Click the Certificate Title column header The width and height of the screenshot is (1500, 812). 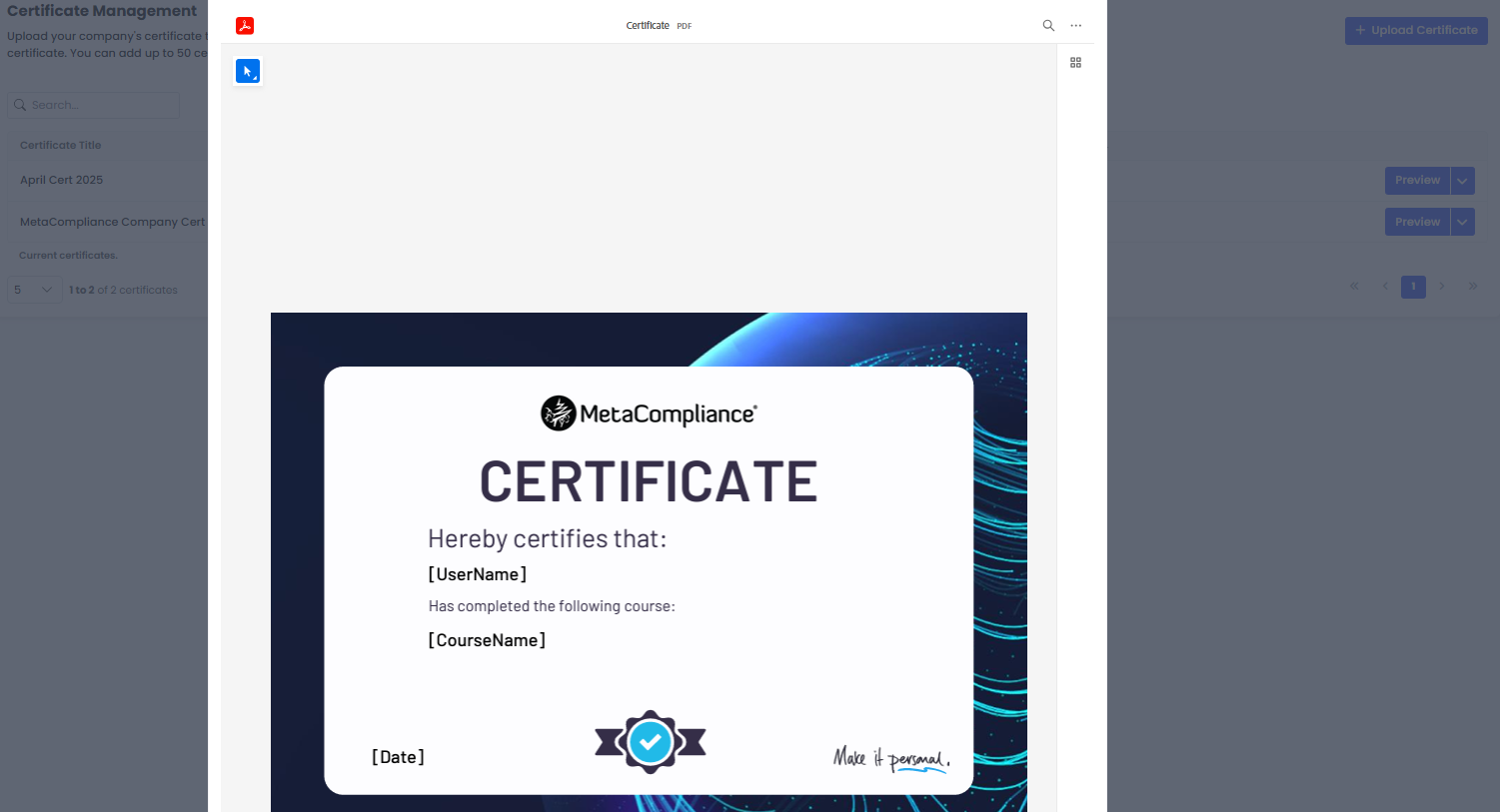click(61, 145)
